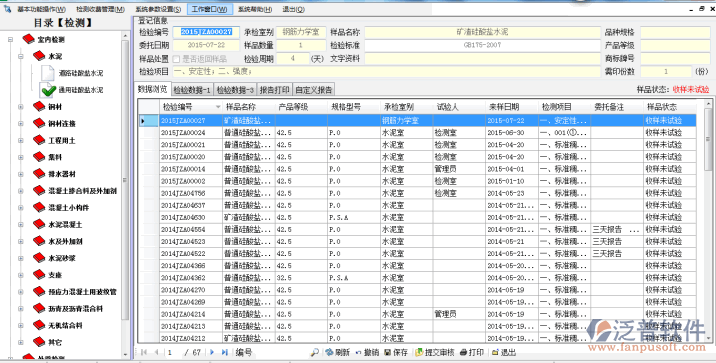
Task: Expand the 钢材连接 tree node
Action: click(x=21, y=123)
